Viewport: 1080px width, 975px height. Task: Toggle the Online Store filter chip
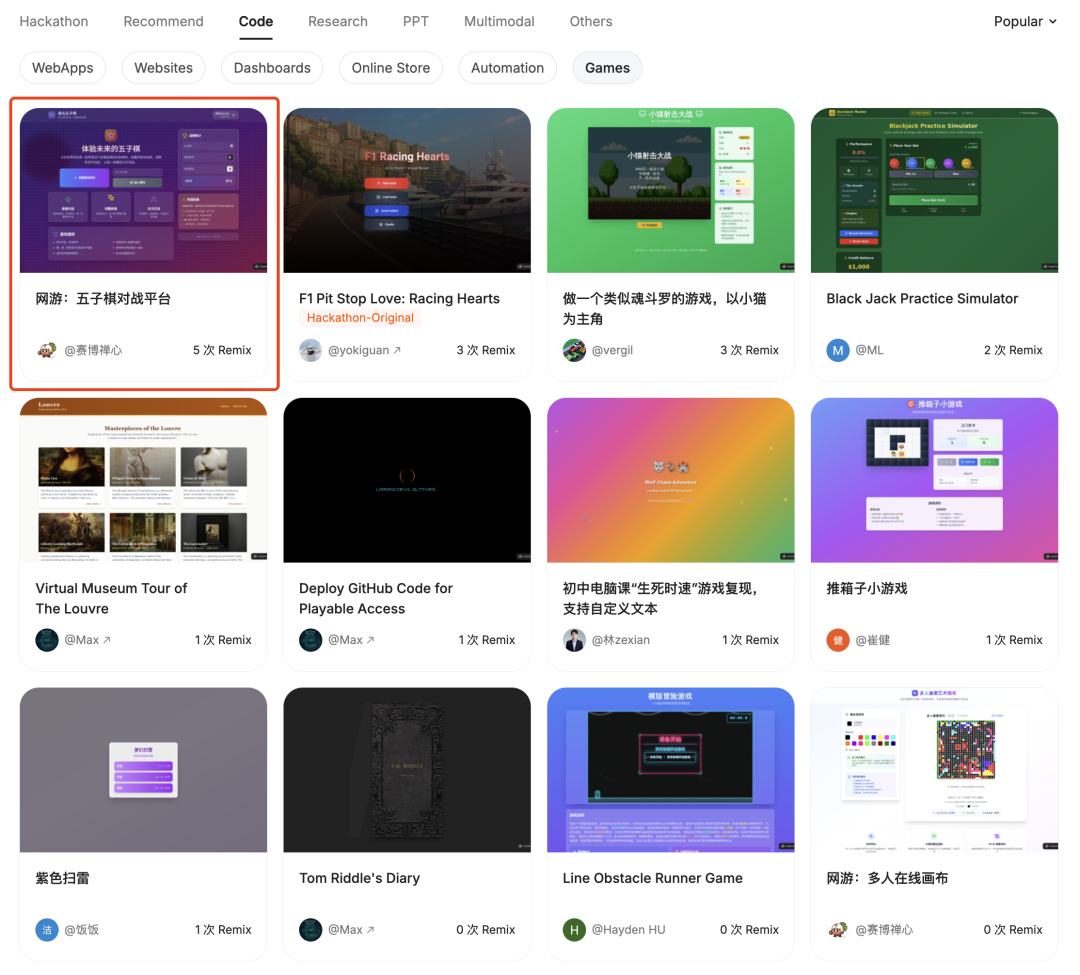click(391, 68)
